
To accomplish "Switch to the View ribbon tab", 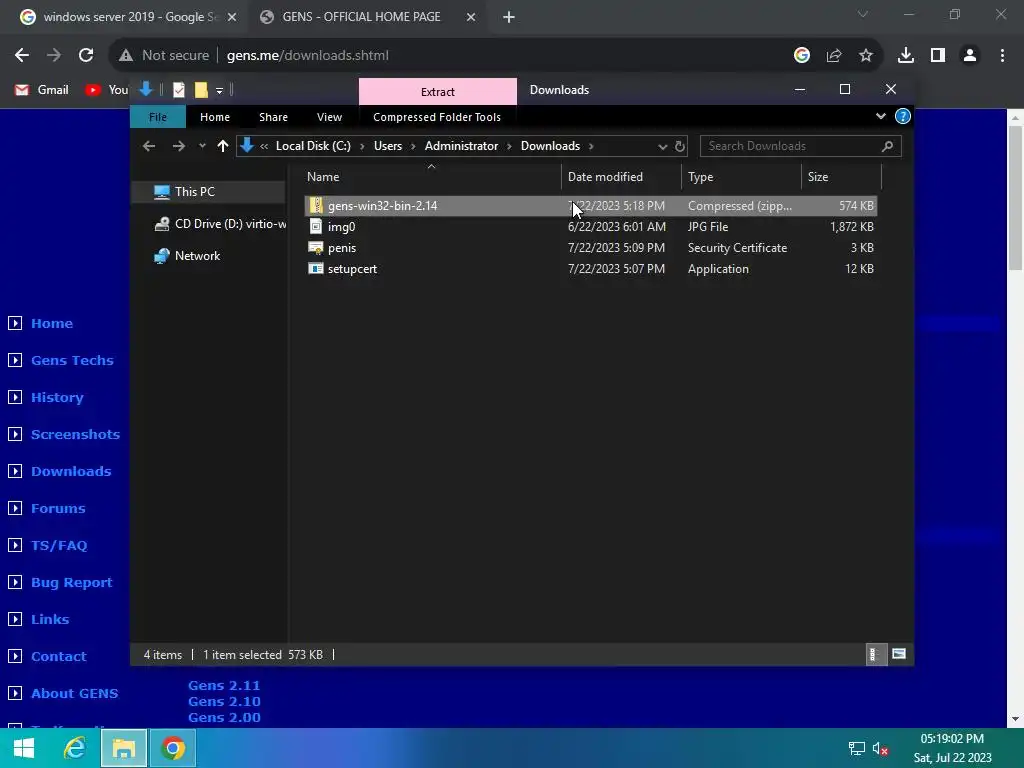I will point(329,117).
